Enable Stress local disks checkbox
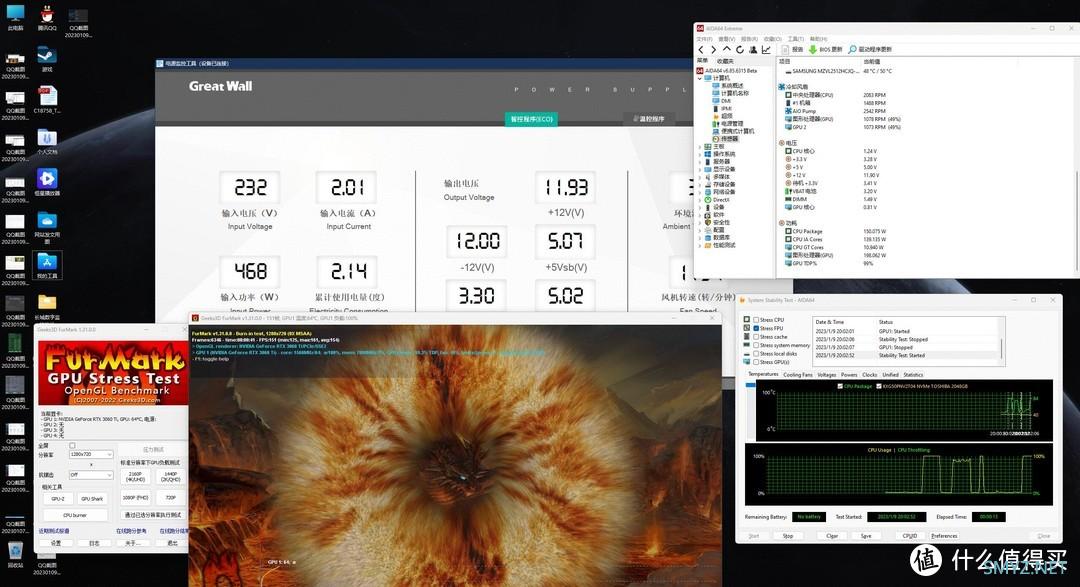 [x=756, y=353]
